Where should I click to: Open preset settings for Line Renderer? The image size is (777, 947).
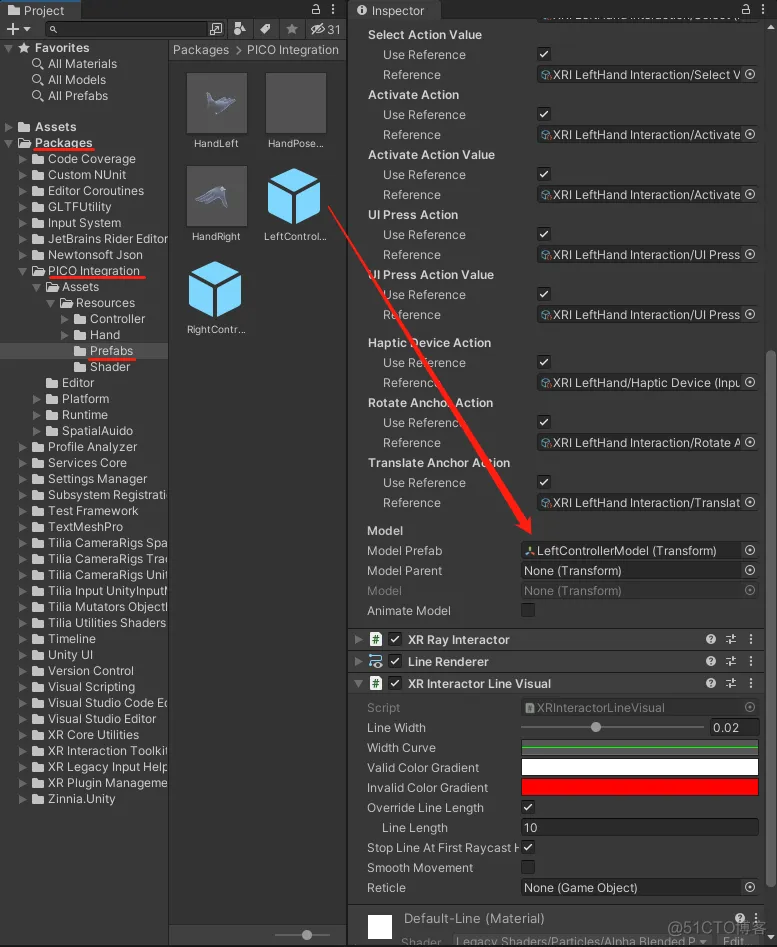coord(731,661)
